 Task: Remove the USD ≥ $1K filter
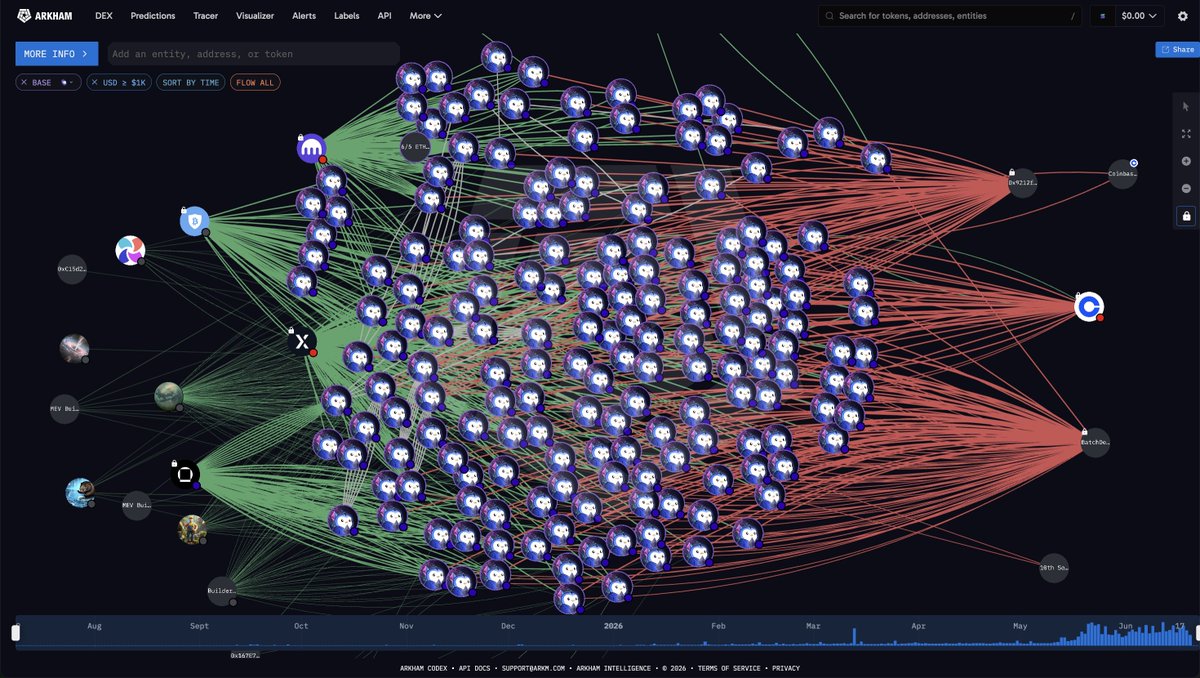[95, 83]
